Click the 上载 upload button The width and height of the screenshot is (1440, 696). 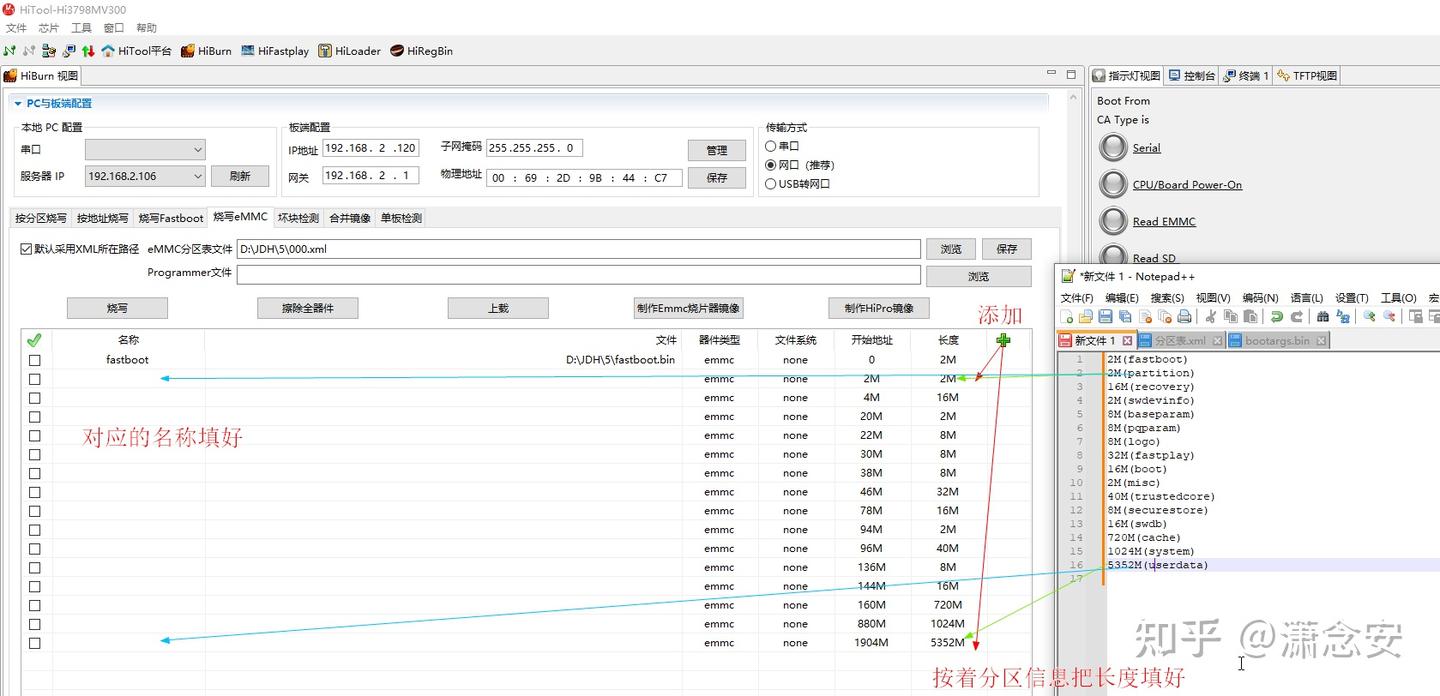pyautogui.click(x=498, y=308)
